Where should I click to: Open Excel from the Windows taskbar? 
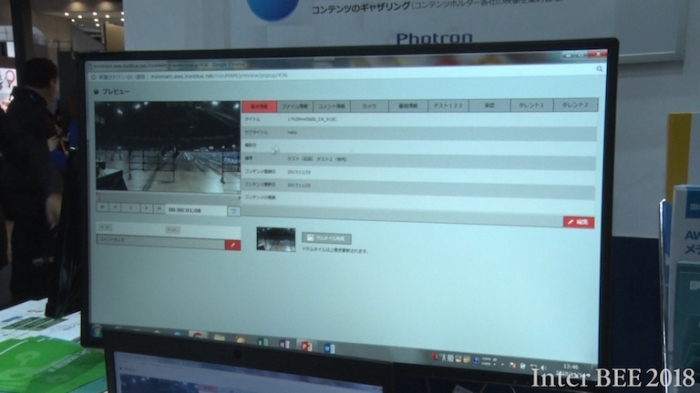(262, 343)
